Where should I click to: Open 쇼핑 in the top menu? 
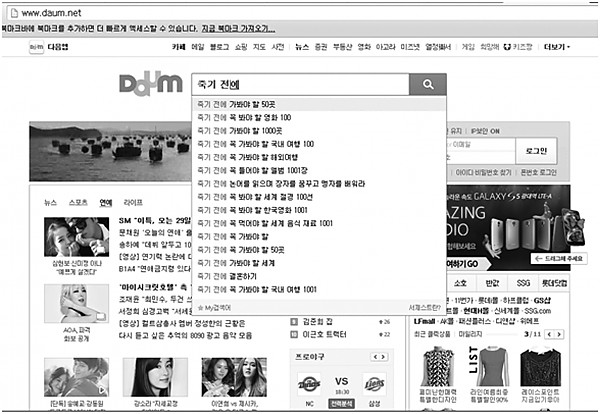[241, 47]
